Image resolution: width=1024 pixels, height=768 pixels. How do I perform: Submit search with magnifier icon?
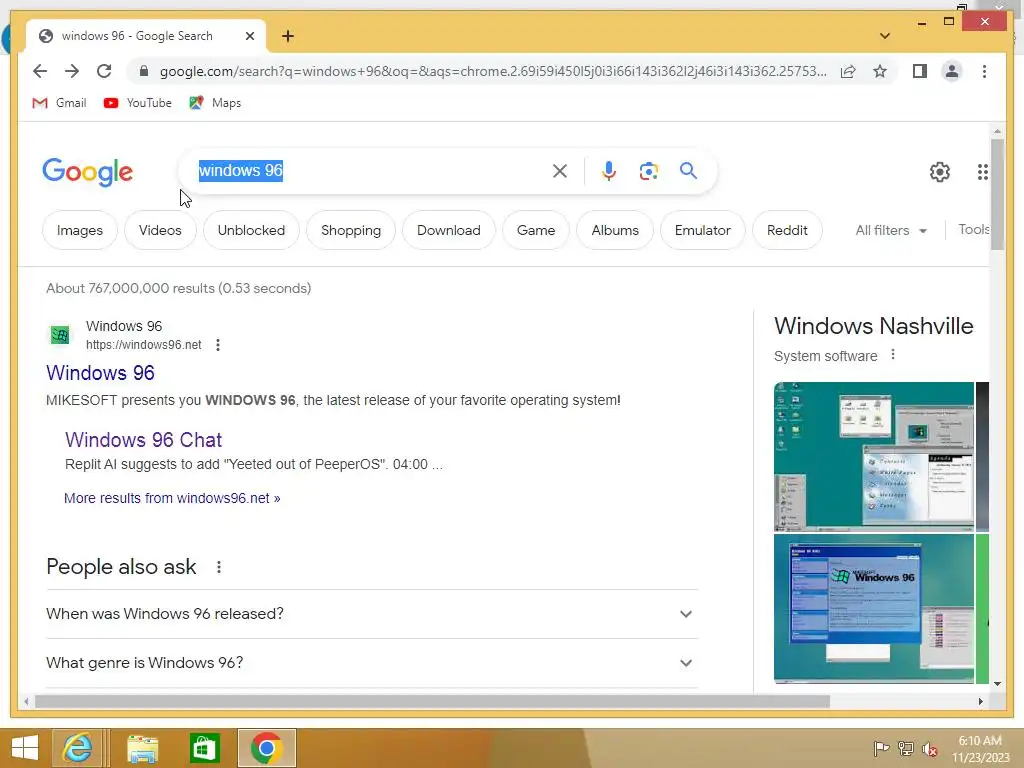[x=688, y=171]
